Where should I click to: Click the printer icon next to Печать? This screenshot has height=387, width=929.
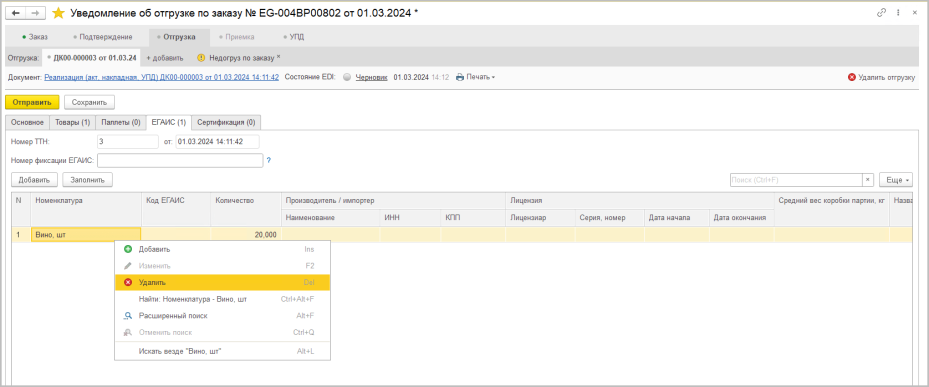click(460, 77)
